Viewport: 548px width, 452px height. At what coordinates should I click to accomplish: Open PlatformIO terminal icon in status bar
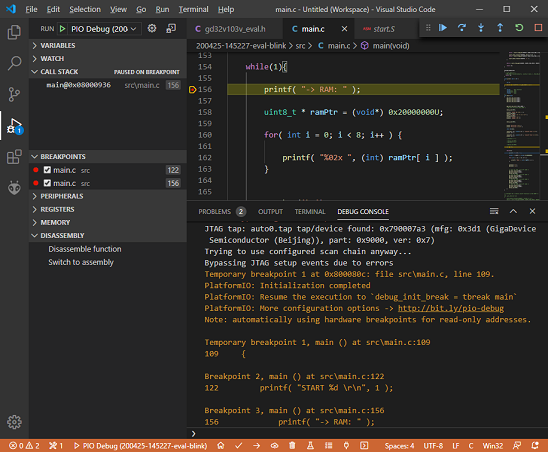(364, 445)
